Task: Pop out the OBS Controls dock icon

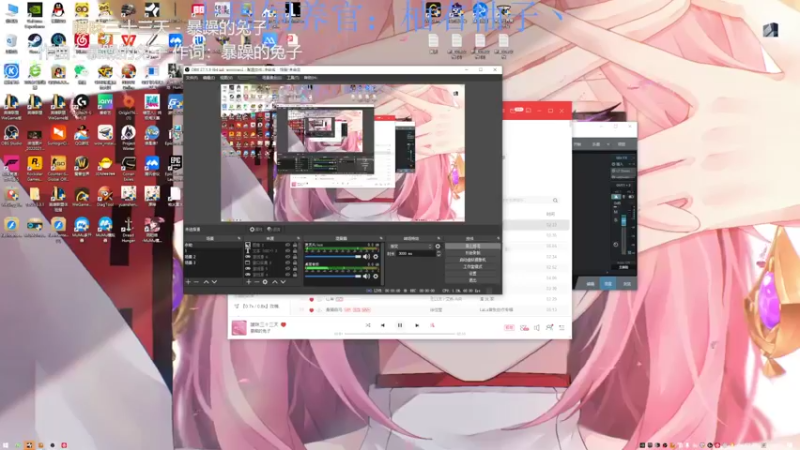Action: (x=498, y=238)
